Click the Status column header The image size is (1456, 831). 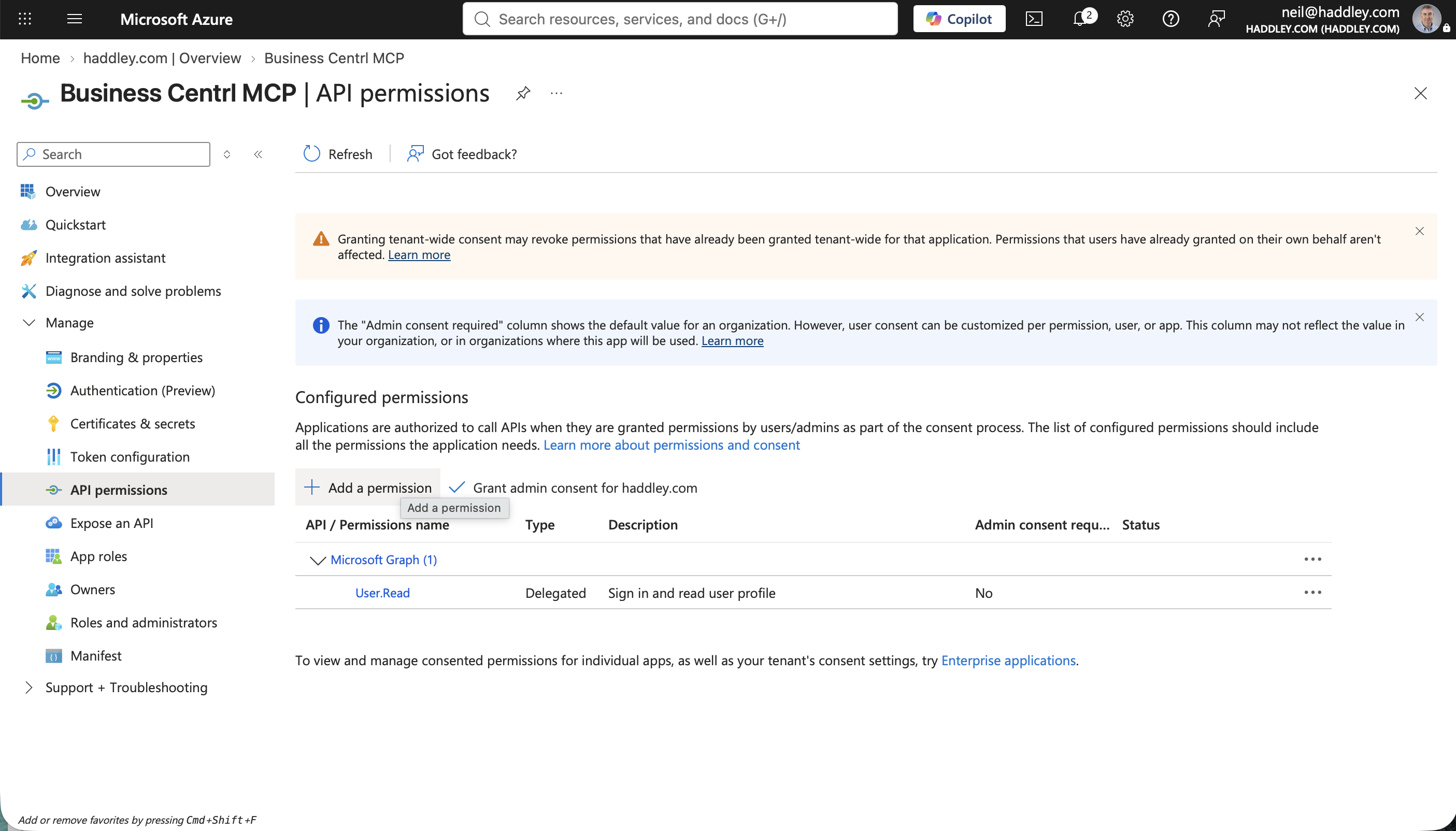click(1140, 524)
